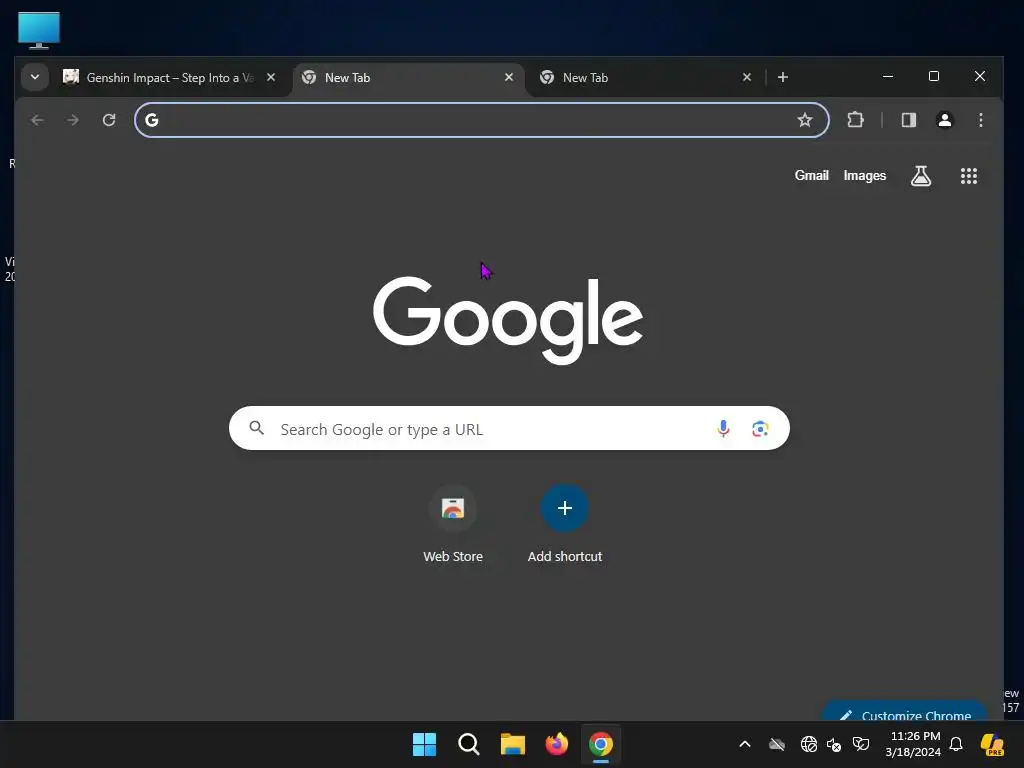Click the Chrome taskbar icon
The height and width of the screenshot is (768, 1024).
pos(601,744)
